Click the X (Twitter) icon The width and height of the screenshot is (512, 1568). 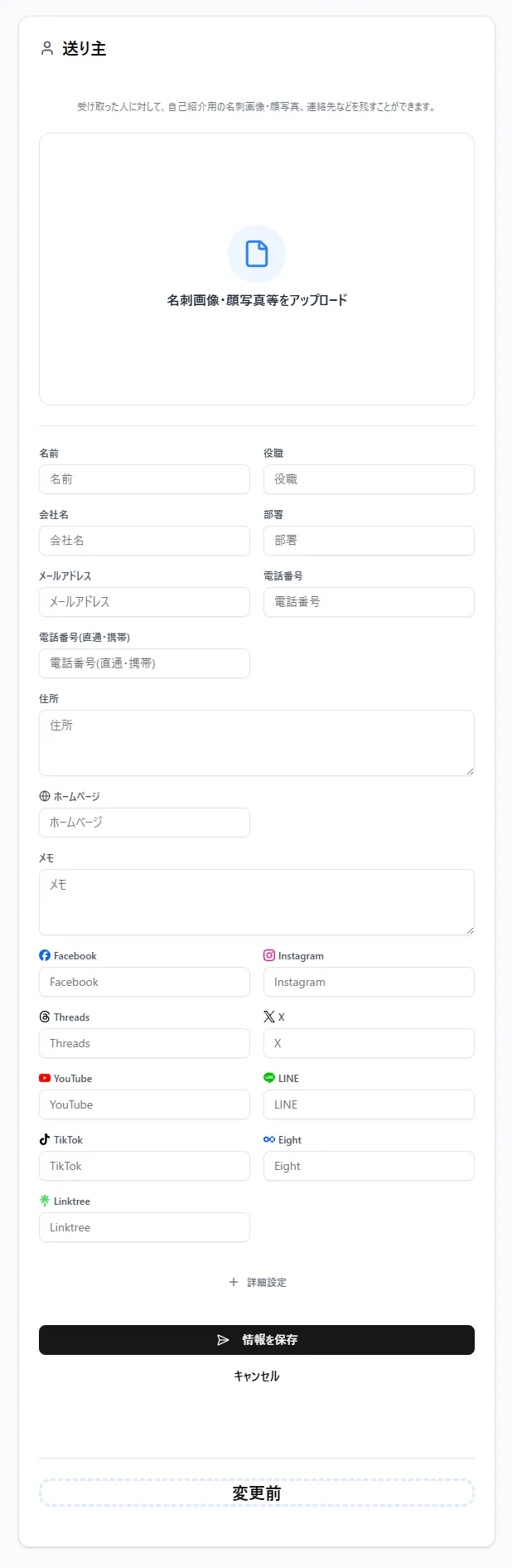click(x=268, y=1017)
